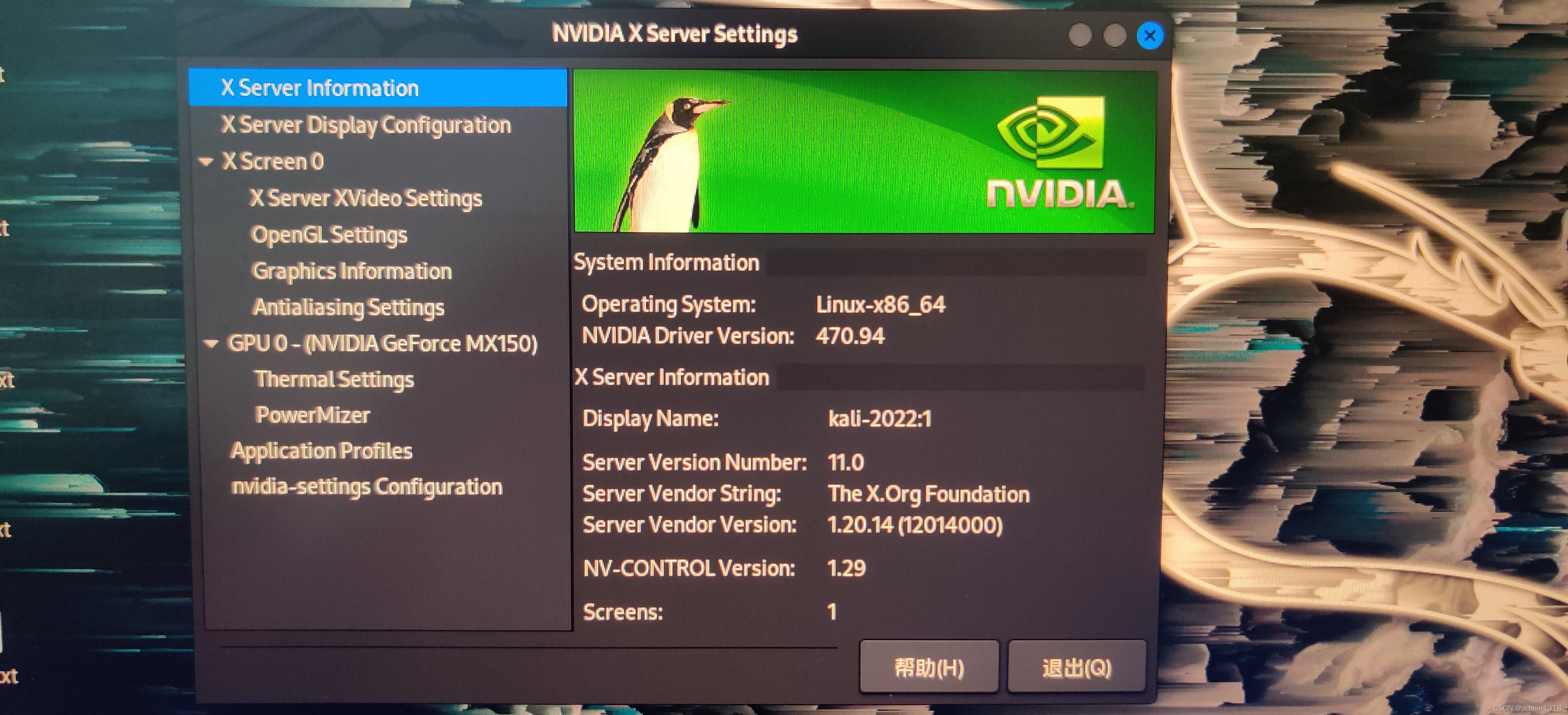Click vendor version 1.20.14 (12014000)
Viewport: 1568px width, 715px height.
pyautogui.click(x=915, y=525)
